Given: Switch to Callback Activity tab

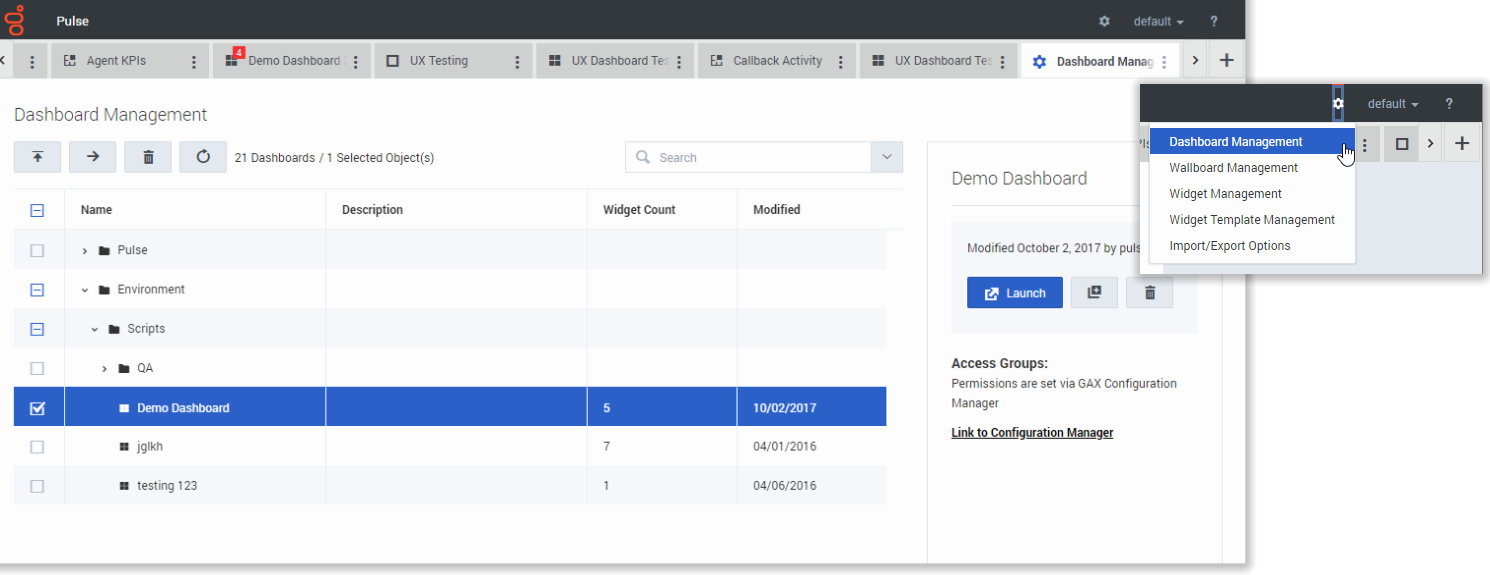Looking at the screenshot, I should click(777, 61).
